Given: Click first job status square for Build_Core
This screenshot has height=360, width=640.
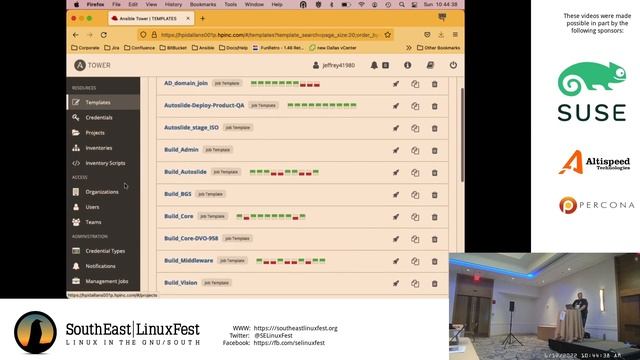Looking at the screenshot, I should (x=239, y=216).
